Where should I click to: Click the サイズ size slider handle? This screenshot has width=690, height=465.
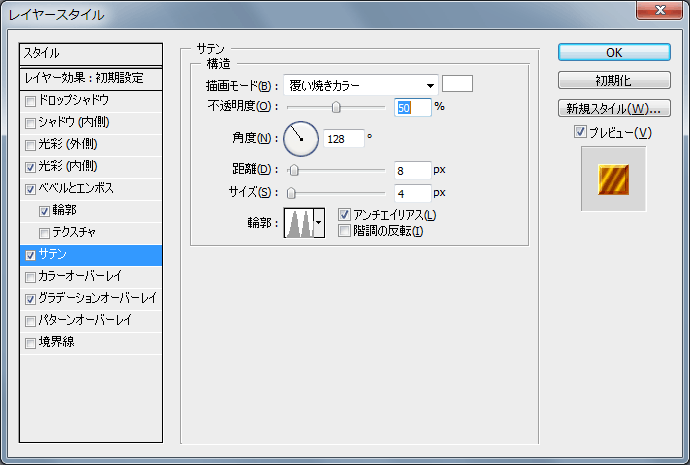click(x=291, y=193)
